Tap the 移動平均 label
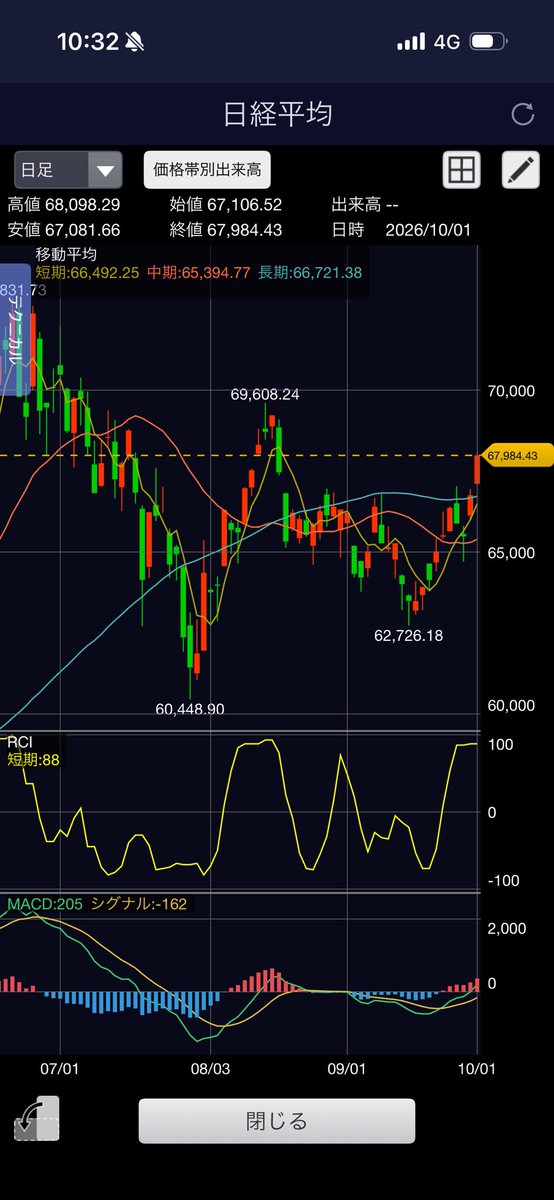Image resolution: width=554 pixels, height=1200 pixels. 66,254
